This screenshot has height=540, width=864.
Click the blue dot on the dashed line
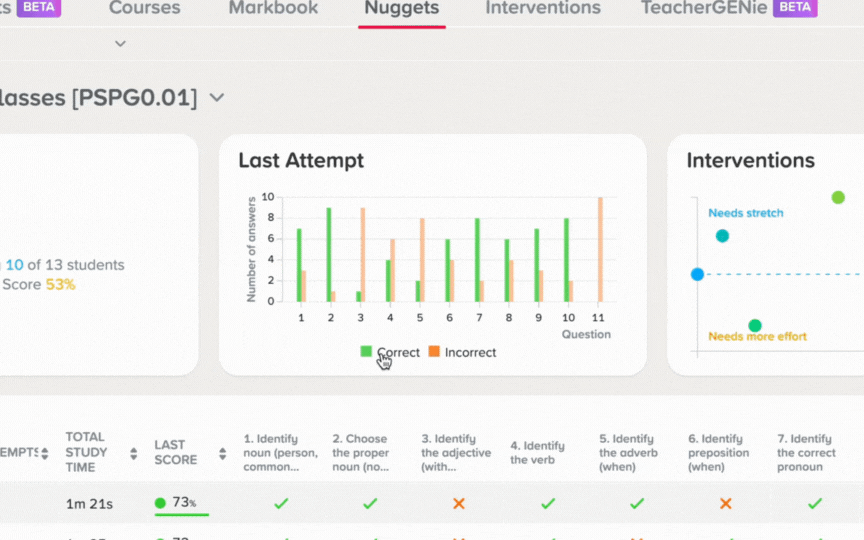click(698, 274)
